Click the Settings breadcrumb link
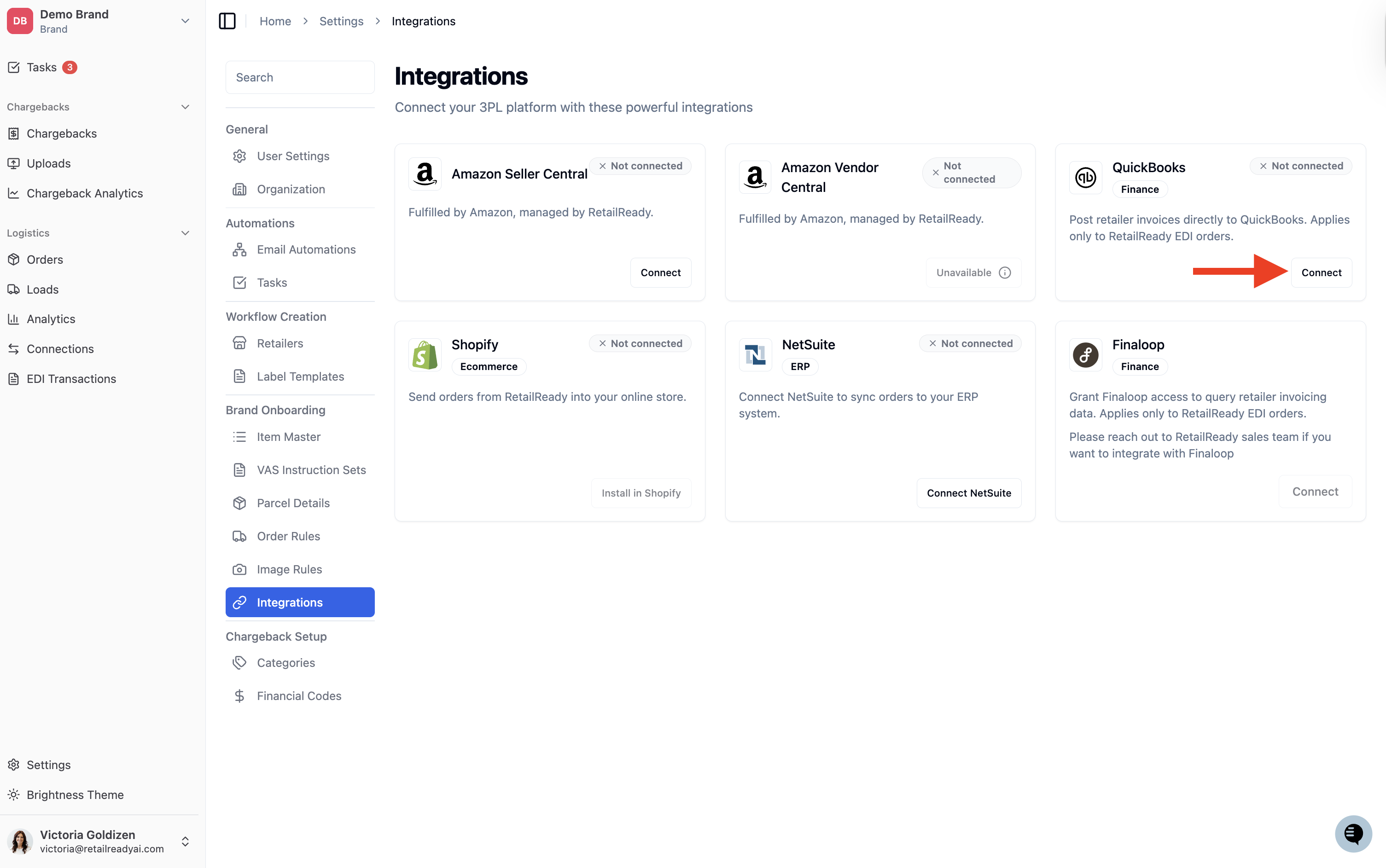The width and height of the screenshot is (1386, 868). click(341, 21)
